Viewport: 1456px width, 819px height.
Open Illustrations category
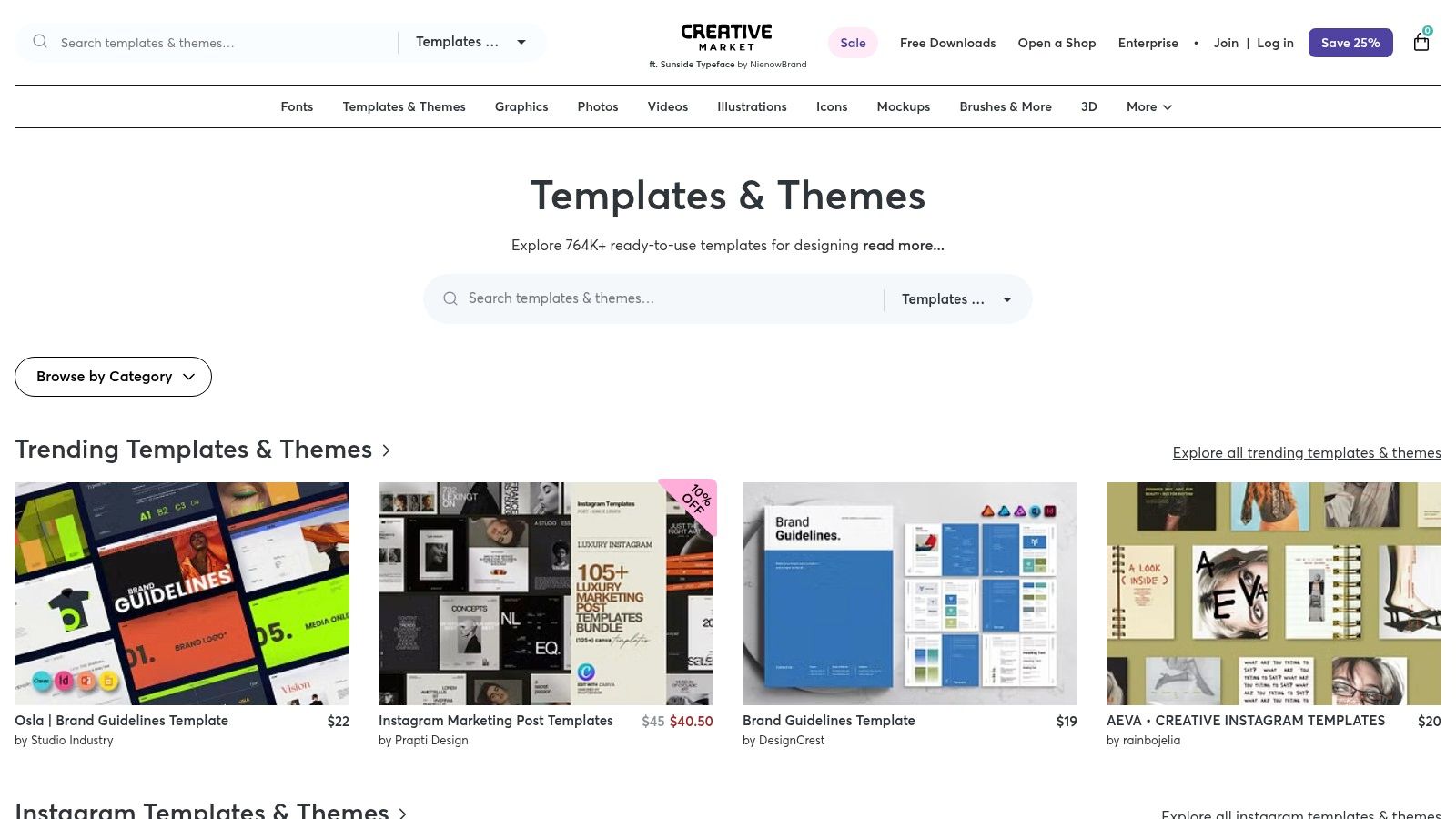click(x=752, y=106)
